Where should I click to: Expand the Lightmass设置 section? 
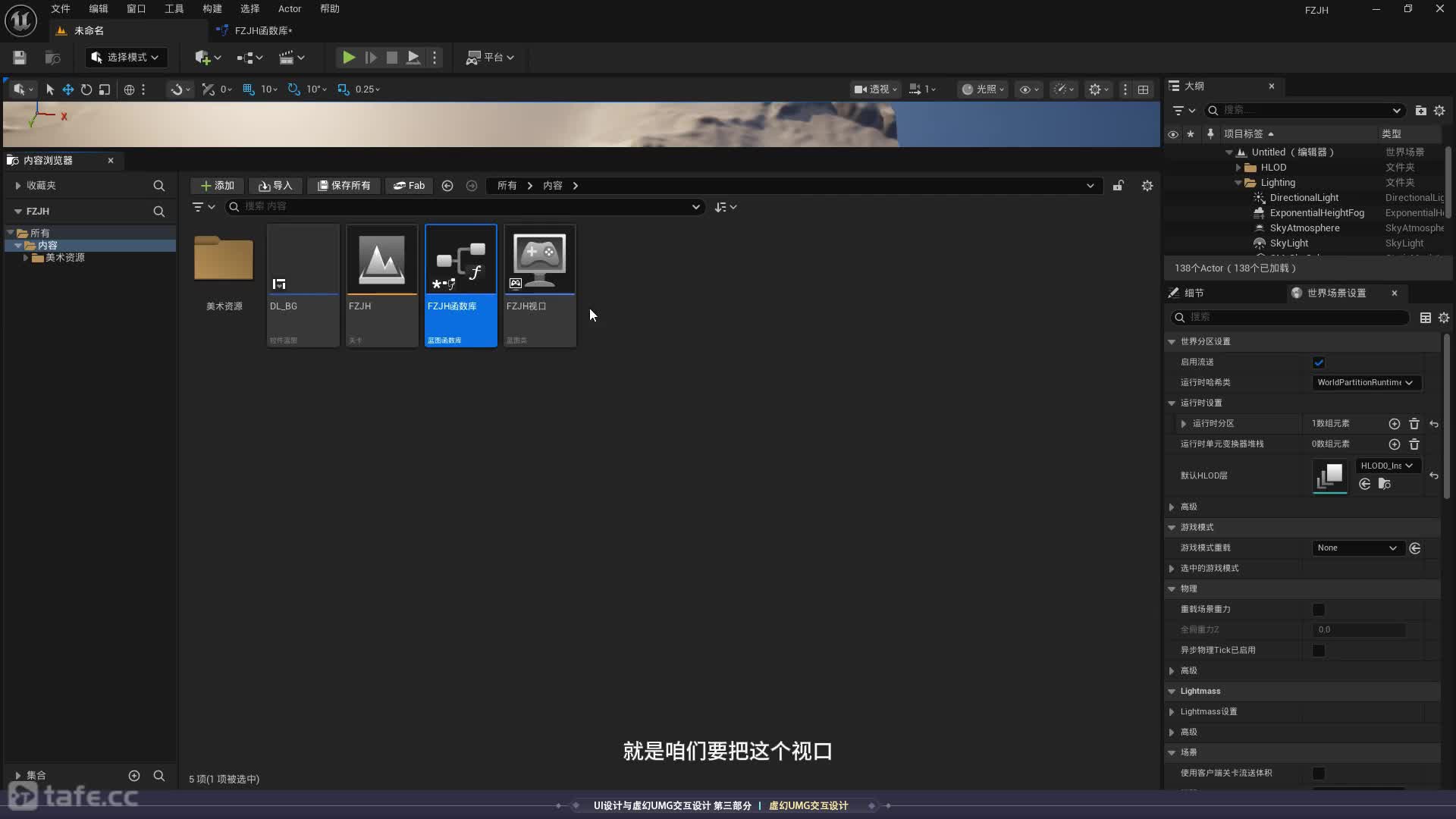1172,712
